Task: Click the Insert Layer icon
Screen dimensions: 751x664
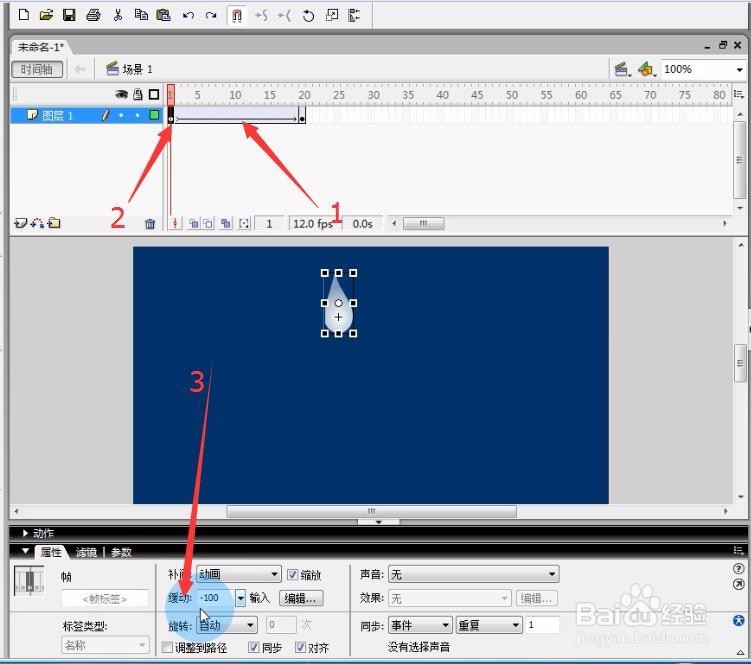Action: click(20, 223)
